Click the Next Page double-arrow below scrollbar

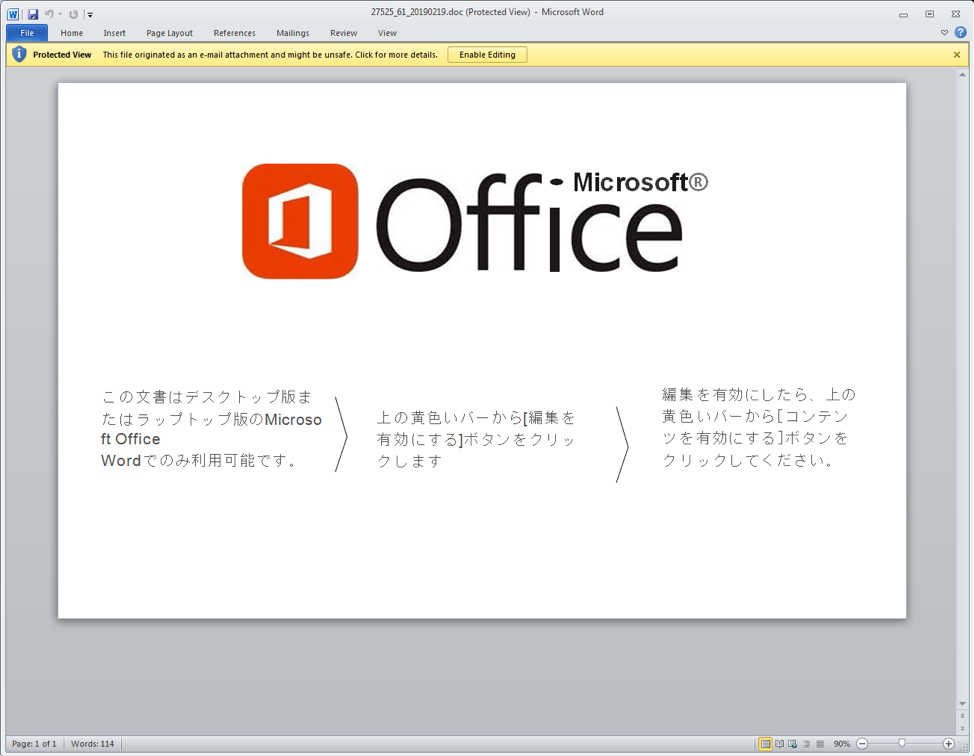tap(962, 728)
